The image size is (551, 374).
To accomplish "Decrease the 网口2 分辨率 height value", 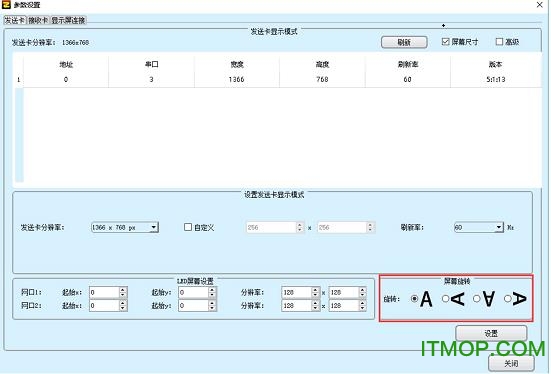I will 363,308.
